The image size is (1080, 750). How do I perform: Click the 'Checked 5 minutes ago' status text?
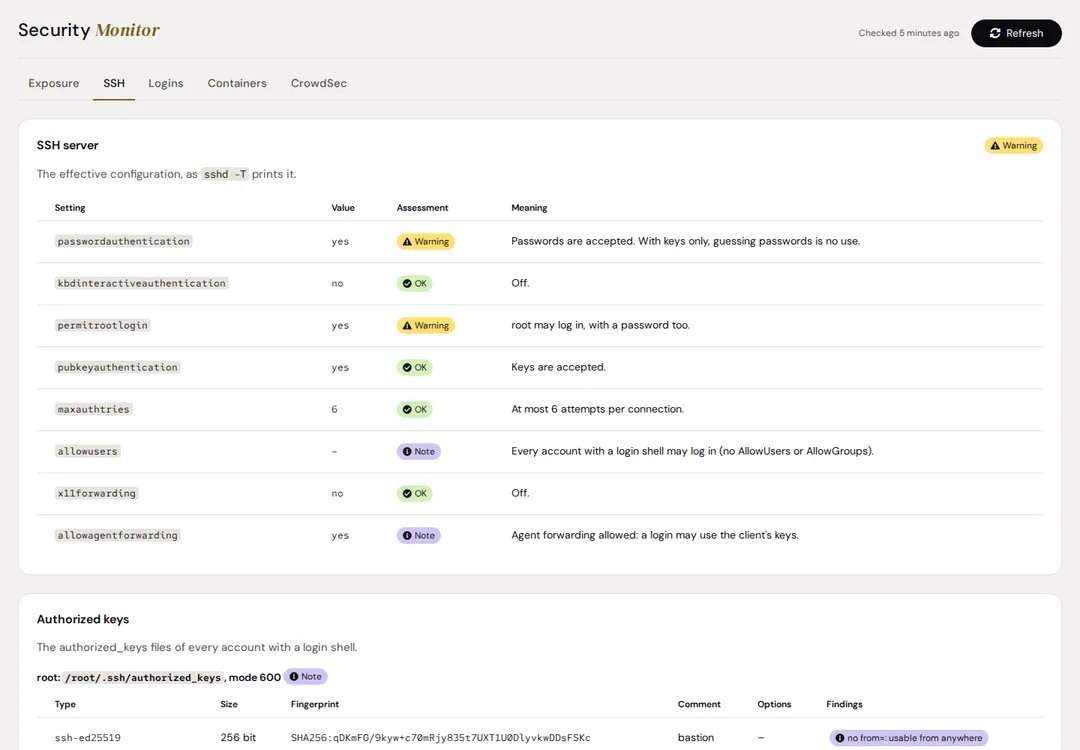pos(908,33)
